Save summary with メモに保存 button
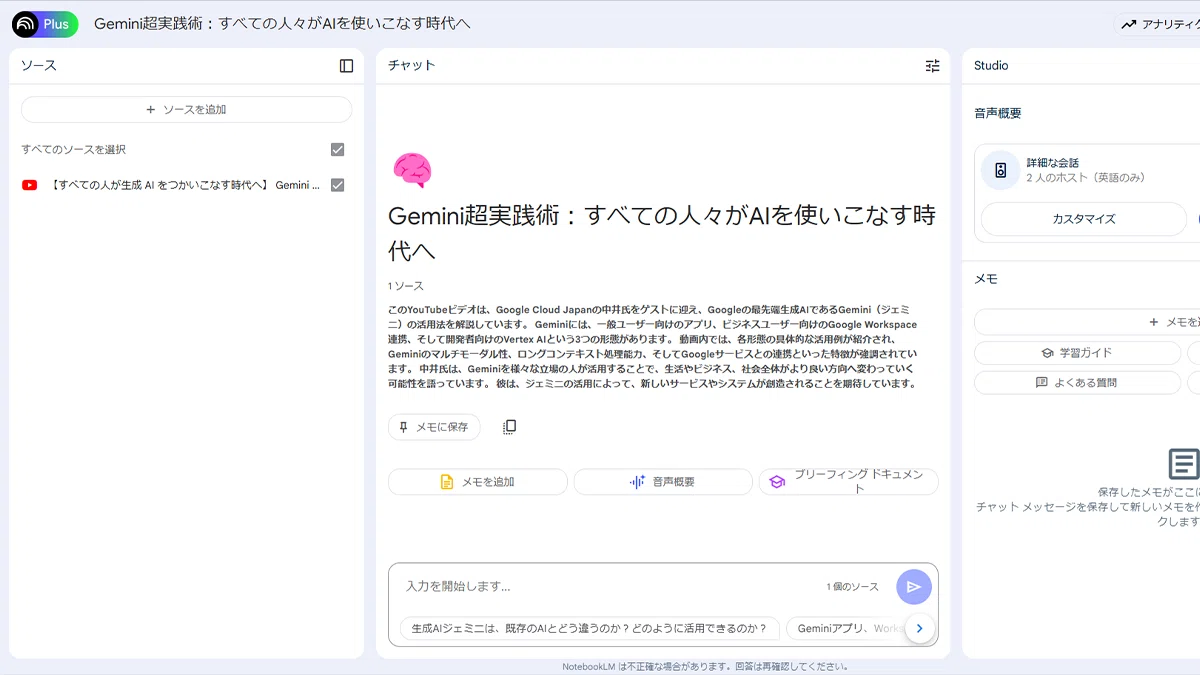This screenshot has width=1200, height=675. point(434,427)
